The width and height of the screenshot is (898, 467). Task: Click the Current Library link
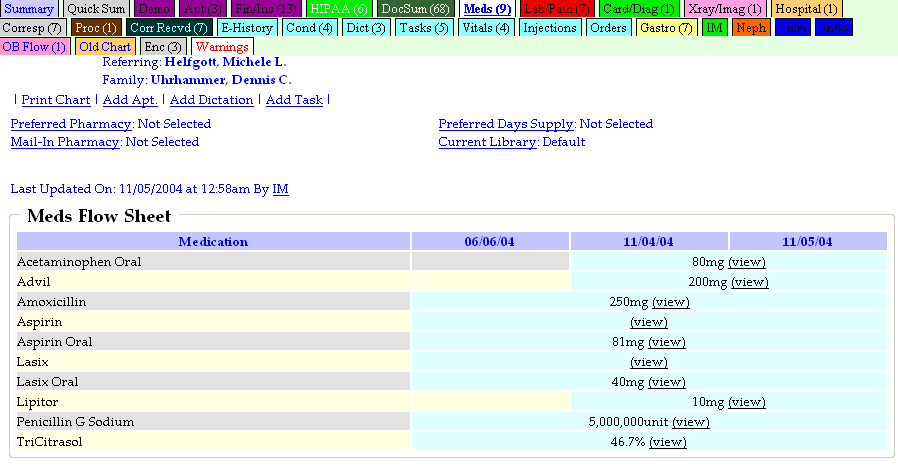click(487, 142)
